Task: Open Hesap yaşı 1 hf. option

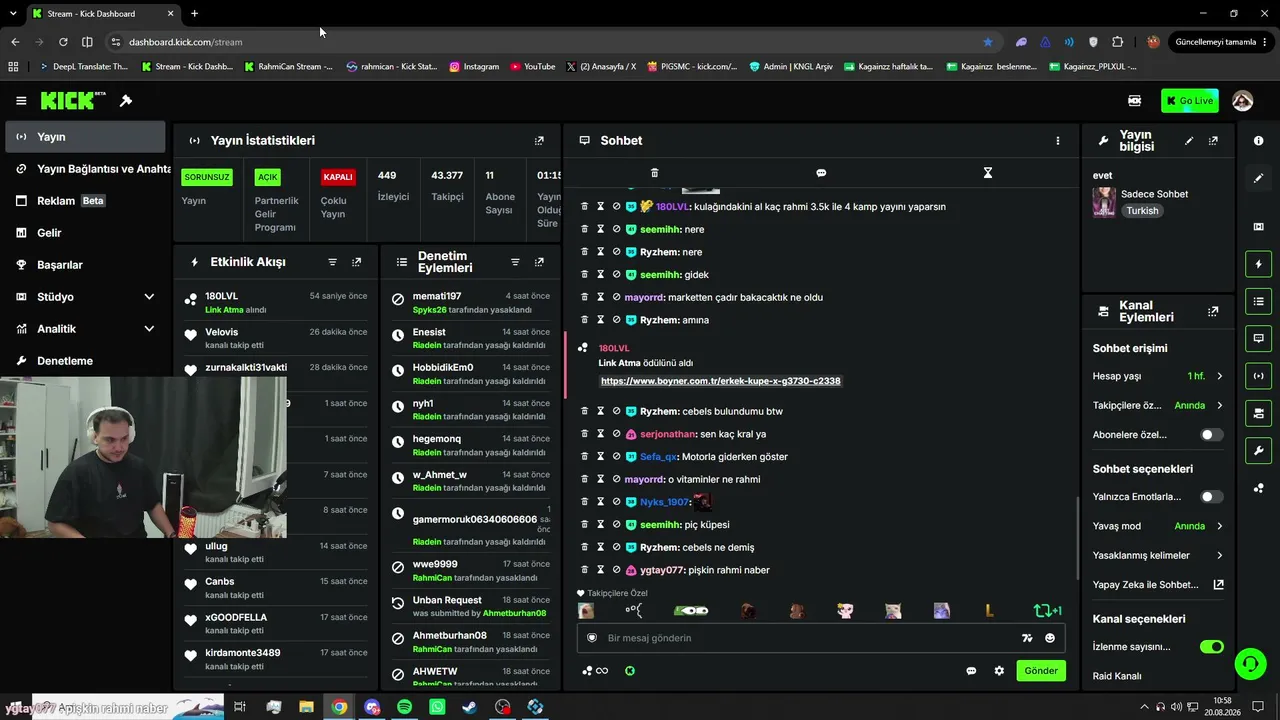Action: coord(1158,376)
